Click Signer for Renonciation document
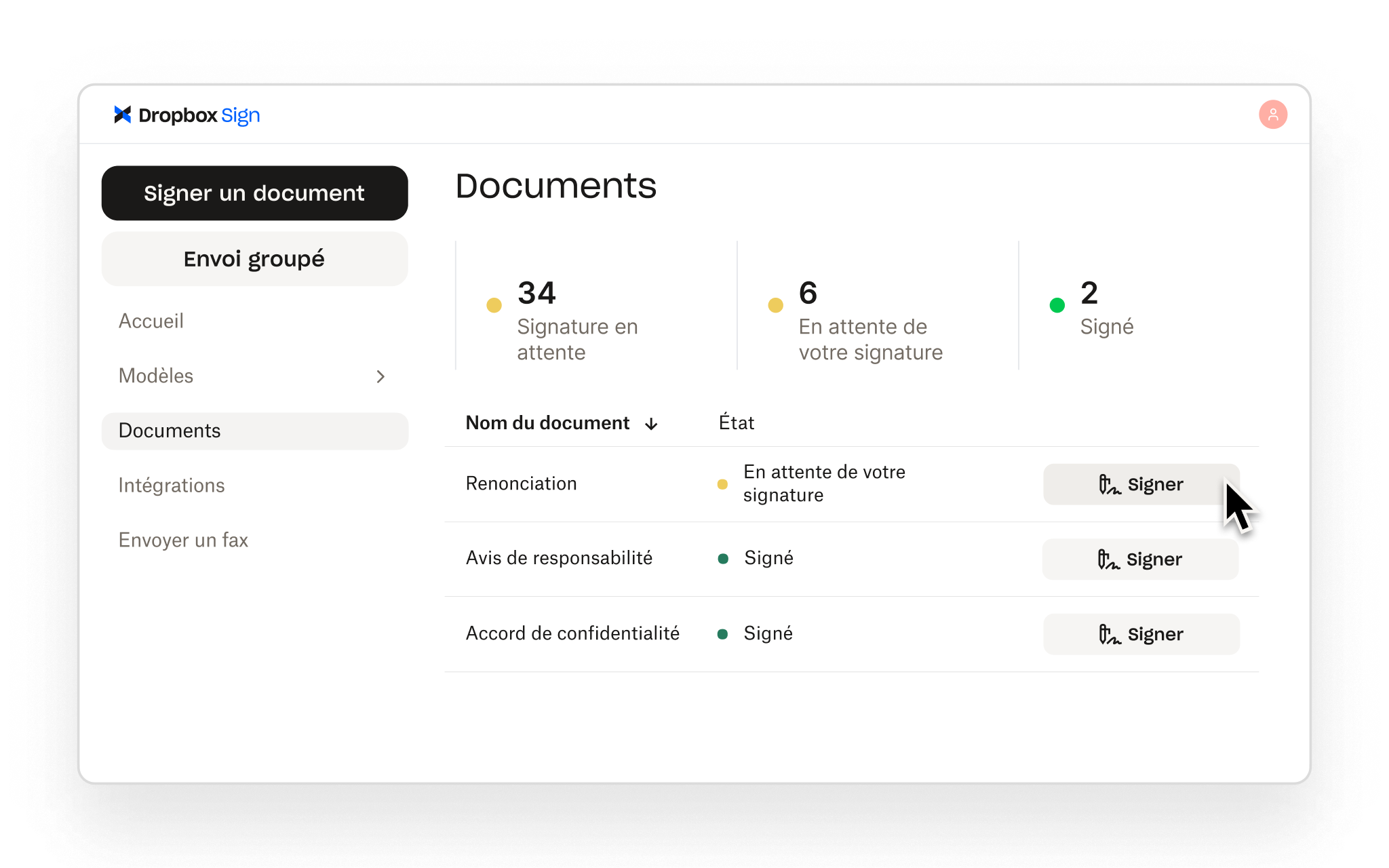Screen dimensions: 1389x868 (1141, 484)
